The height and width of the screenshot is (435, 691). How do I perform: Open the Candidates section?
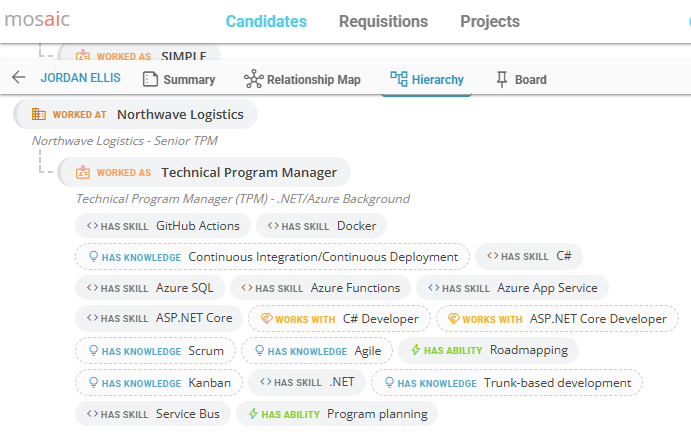tap(266, 21)
